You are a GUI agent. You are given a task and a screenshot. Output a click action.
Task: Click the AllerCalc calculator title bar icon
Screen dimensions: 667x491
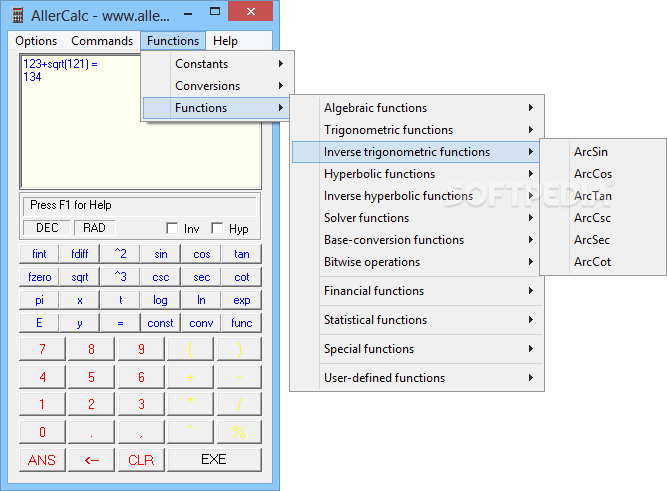pos(17,15)
